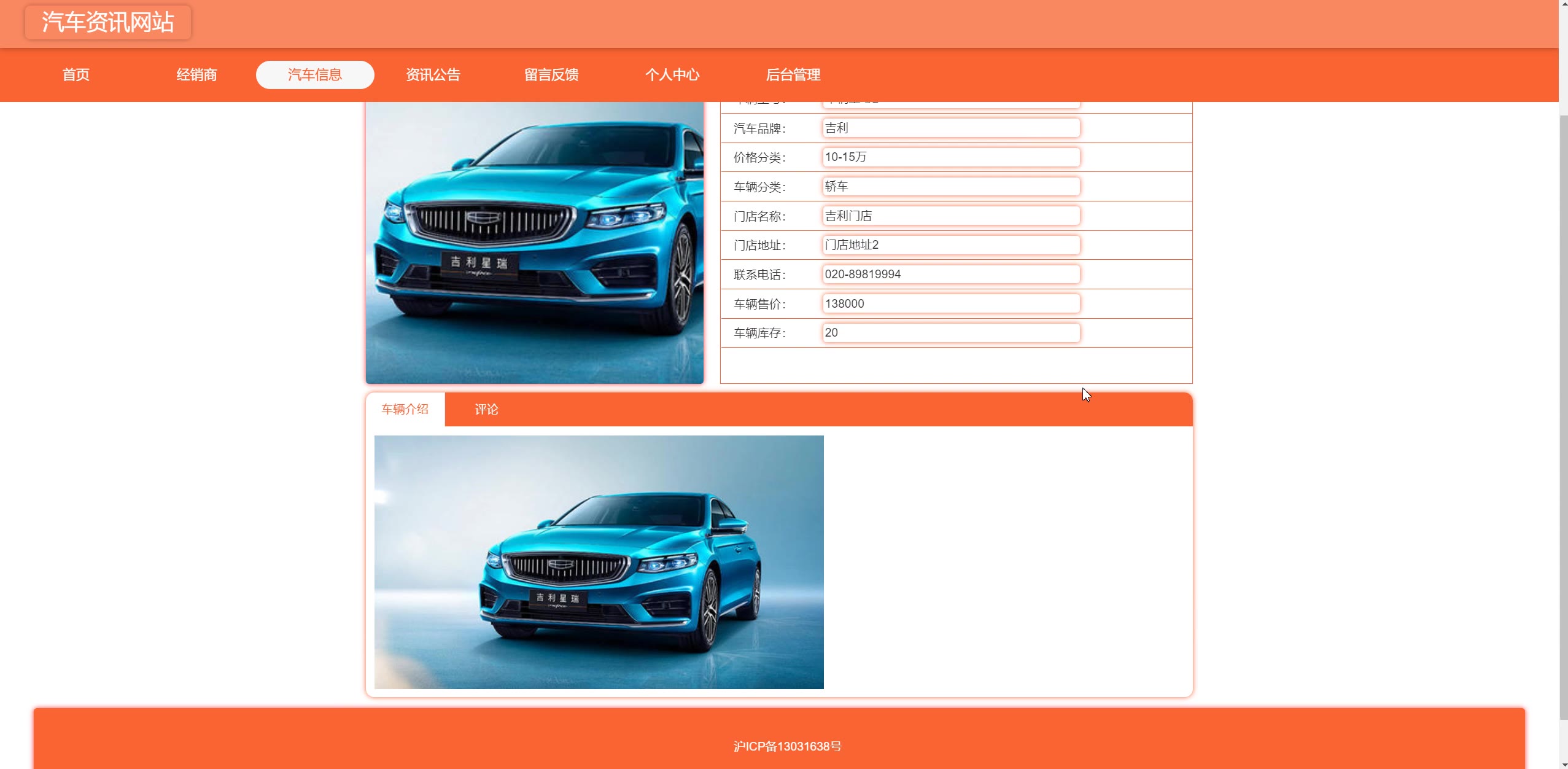This screenshot has width=1568, height=769.
Task: Click the 沪ICP备13031638号 footer link
Action: pos(787,746)
